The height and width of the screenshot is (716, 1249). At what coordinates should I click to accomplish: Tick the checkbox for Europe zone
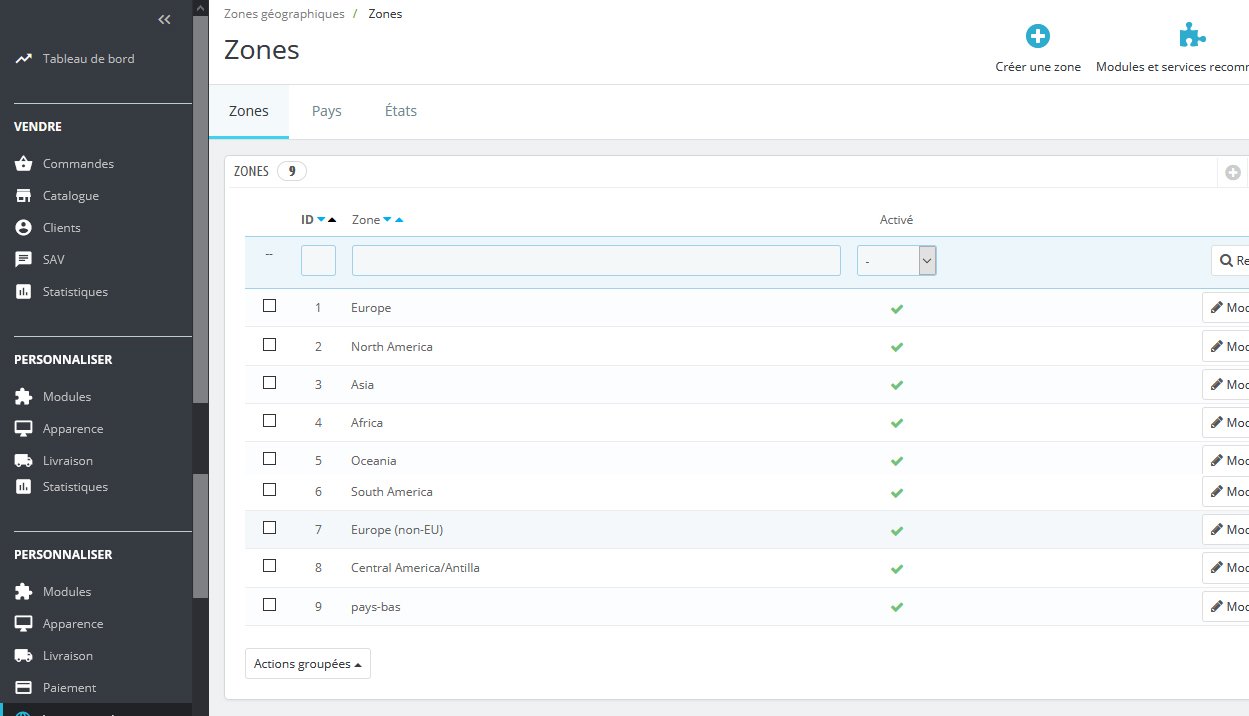tap(269, 306)
